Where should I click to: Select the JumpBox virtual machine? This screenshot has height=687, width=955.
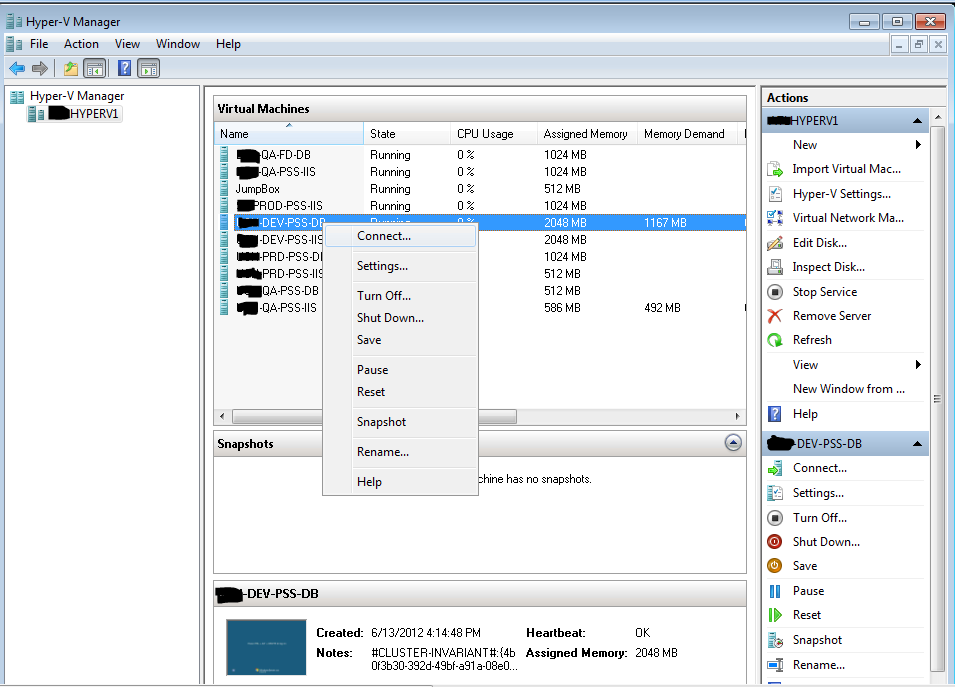coord(258,189)
